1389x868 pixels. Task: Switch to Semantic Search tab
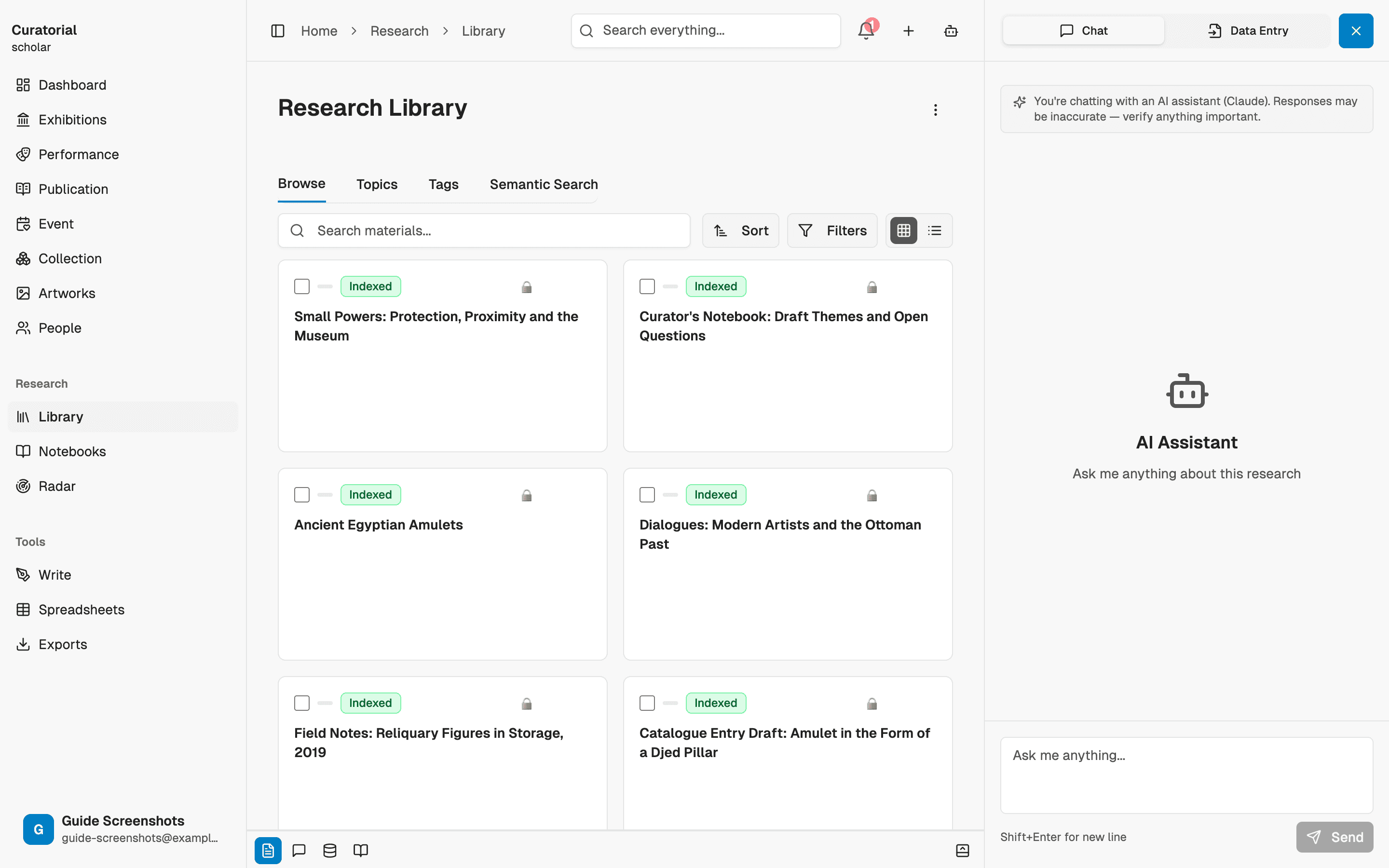point(544,184)
